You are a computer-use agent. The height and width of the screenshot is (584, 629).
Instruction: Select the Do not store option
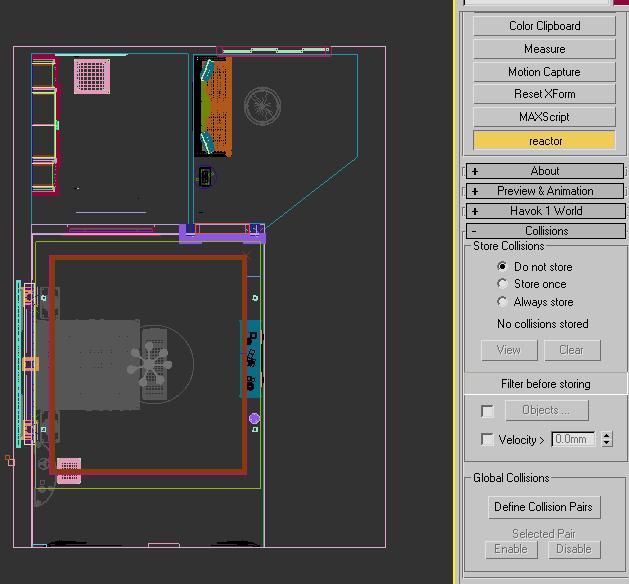tap(503, 267)
